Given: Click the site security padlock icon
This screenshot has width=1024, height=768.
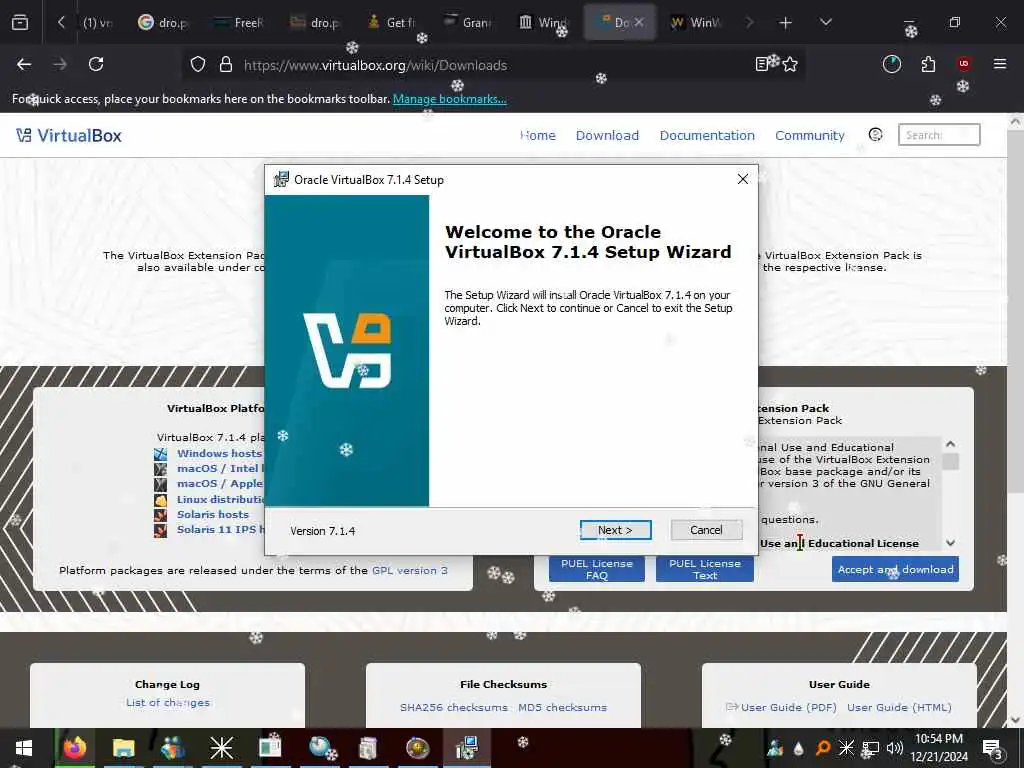Looking at the screenshot, I should click(x=226, y=65).
